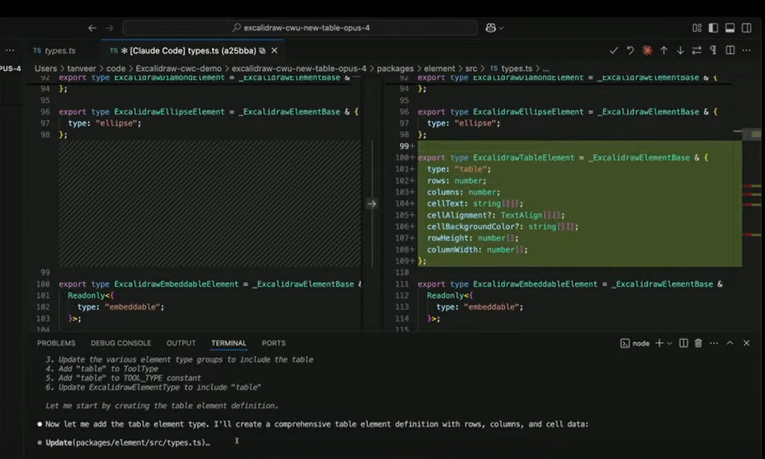Viewport: 765px width, 459px height.
Task: Accept the diff changes with the checkmark icon
Action: (614, 50)
